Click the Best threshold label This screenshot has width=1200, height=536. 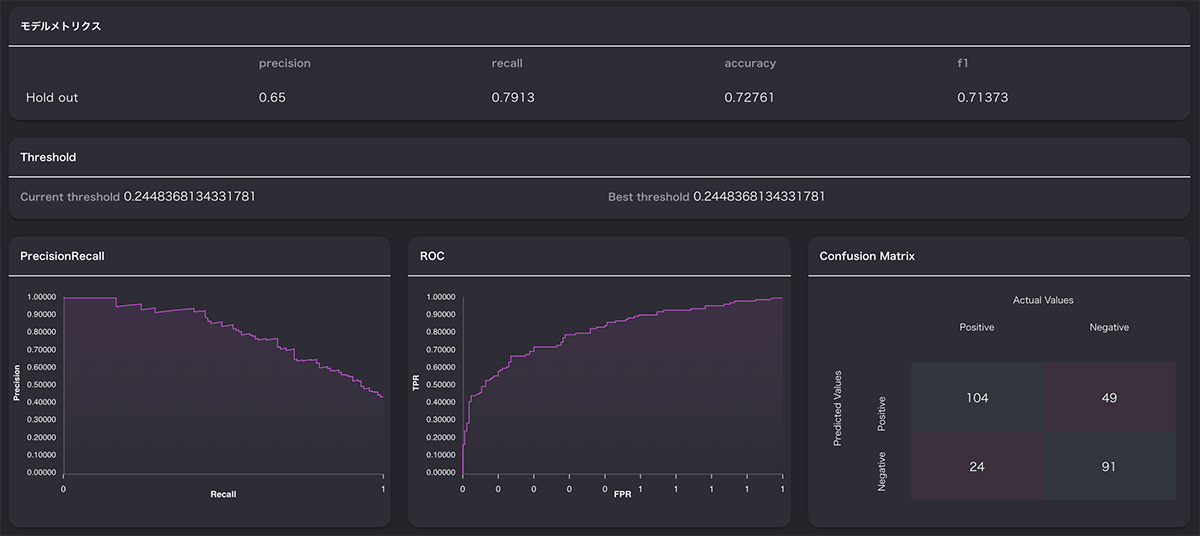point(648,197)
